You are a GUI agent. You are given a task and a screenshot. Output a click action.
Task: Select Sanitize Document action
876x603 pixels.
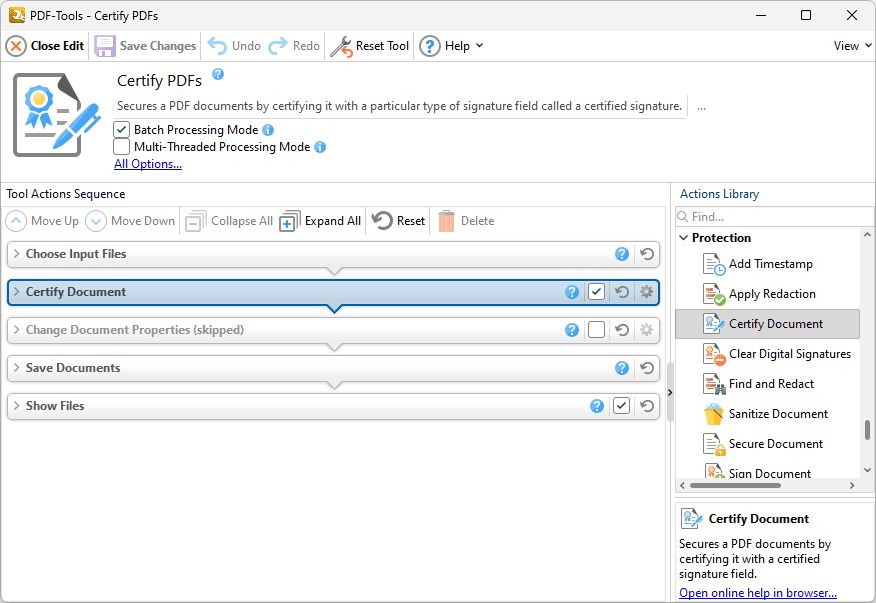point(768,414)
